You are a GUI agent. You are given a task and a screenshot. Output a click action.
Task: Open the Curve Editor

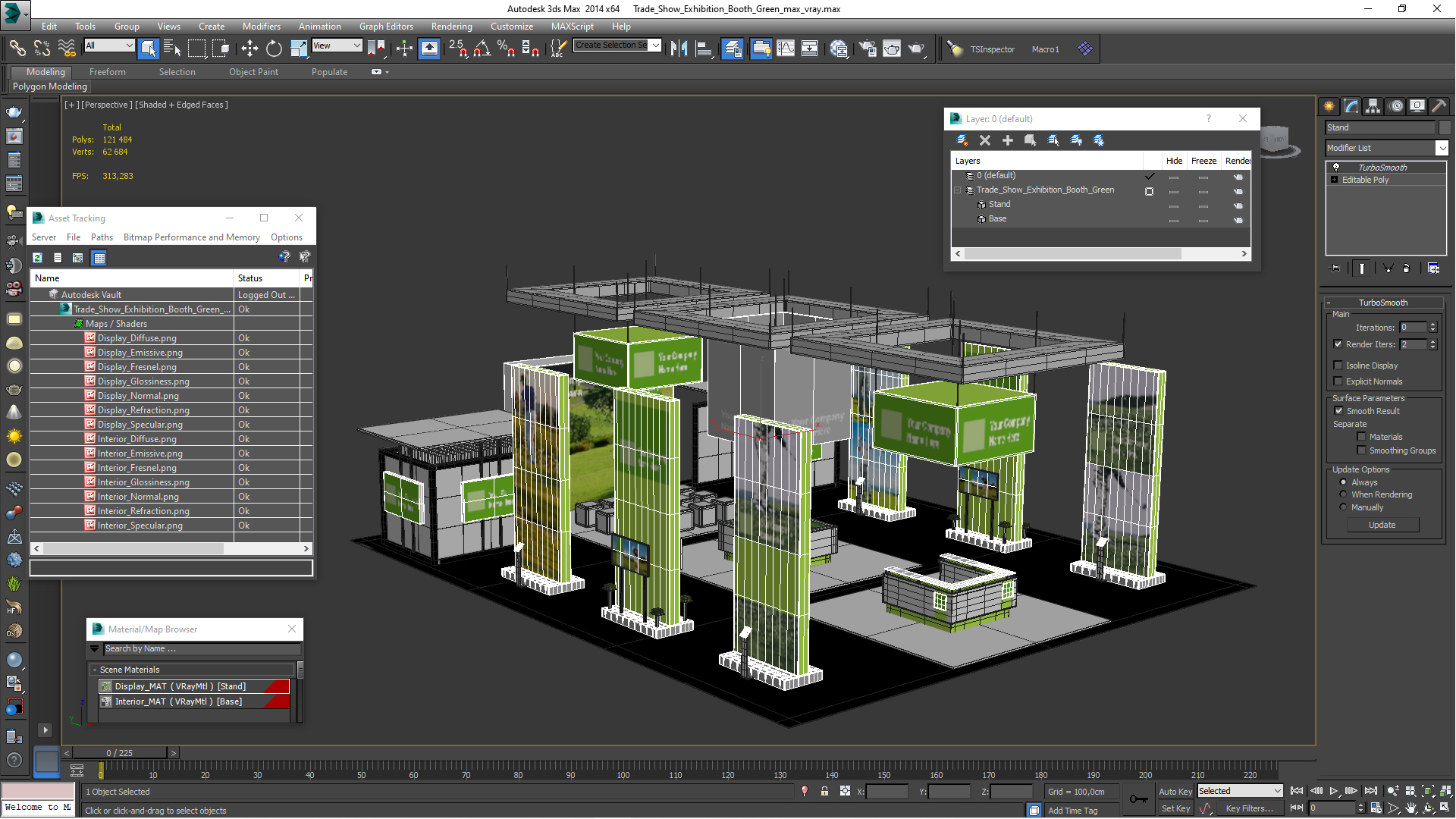coord(786,49)
